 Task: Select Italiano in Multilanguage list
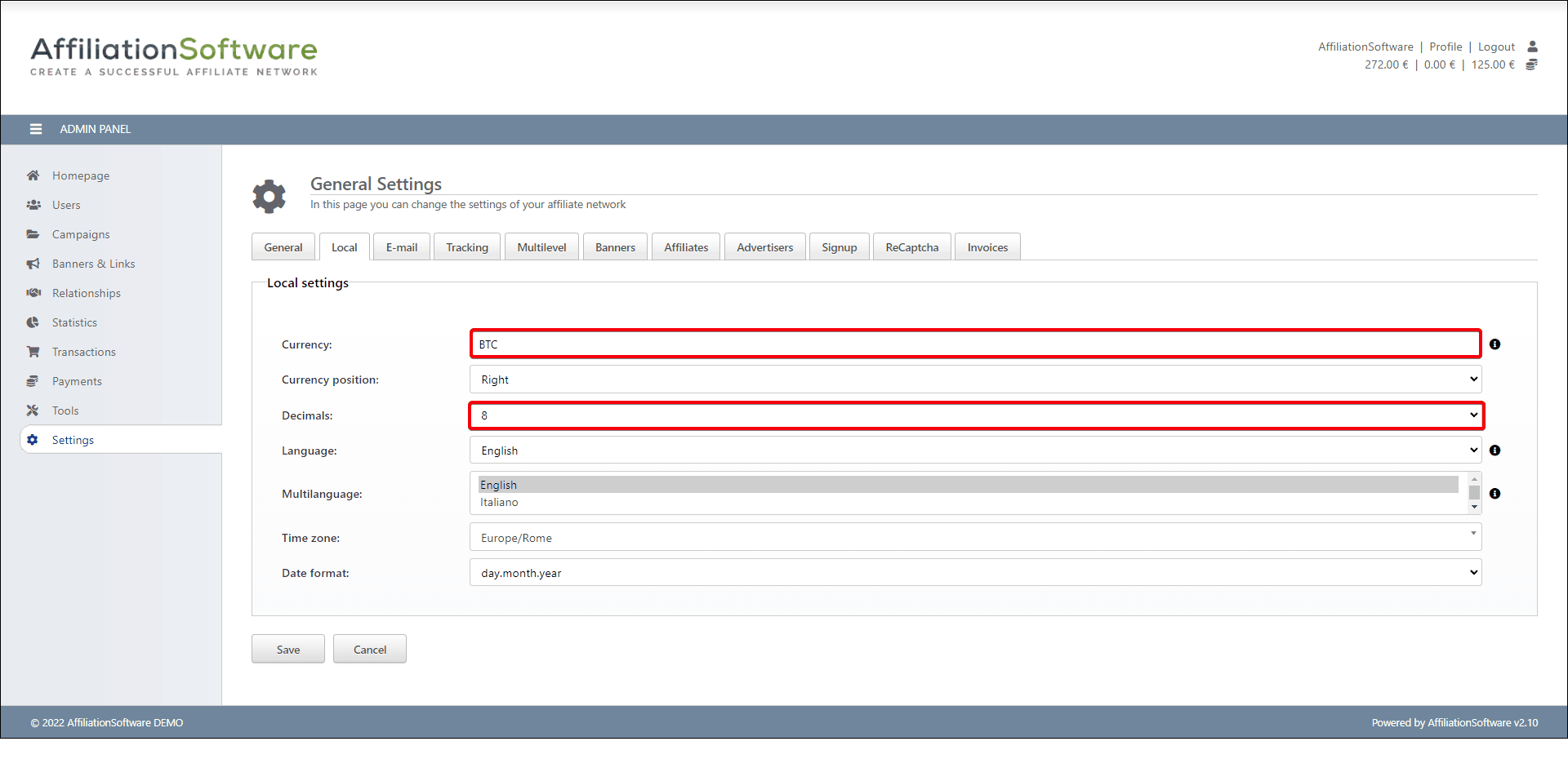click(x=499, y=503)
